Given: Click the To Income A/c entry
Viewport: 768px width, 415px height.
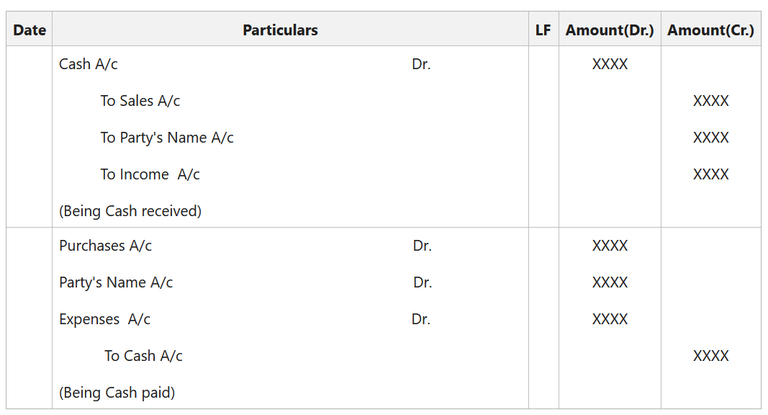Looking at the screenshot, I should (x=150, y=174).
